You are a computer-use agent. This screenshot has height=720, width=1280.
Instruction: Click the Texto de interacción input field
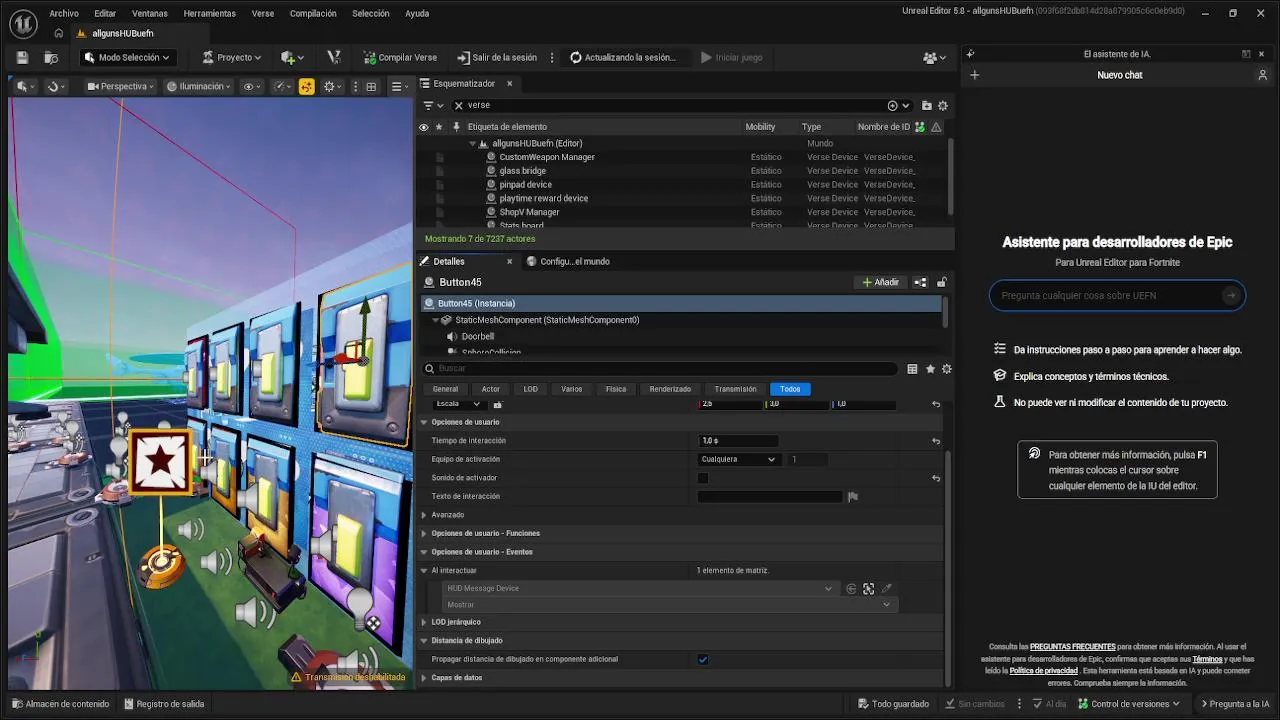pyautogui.click(x=770, y=496)
